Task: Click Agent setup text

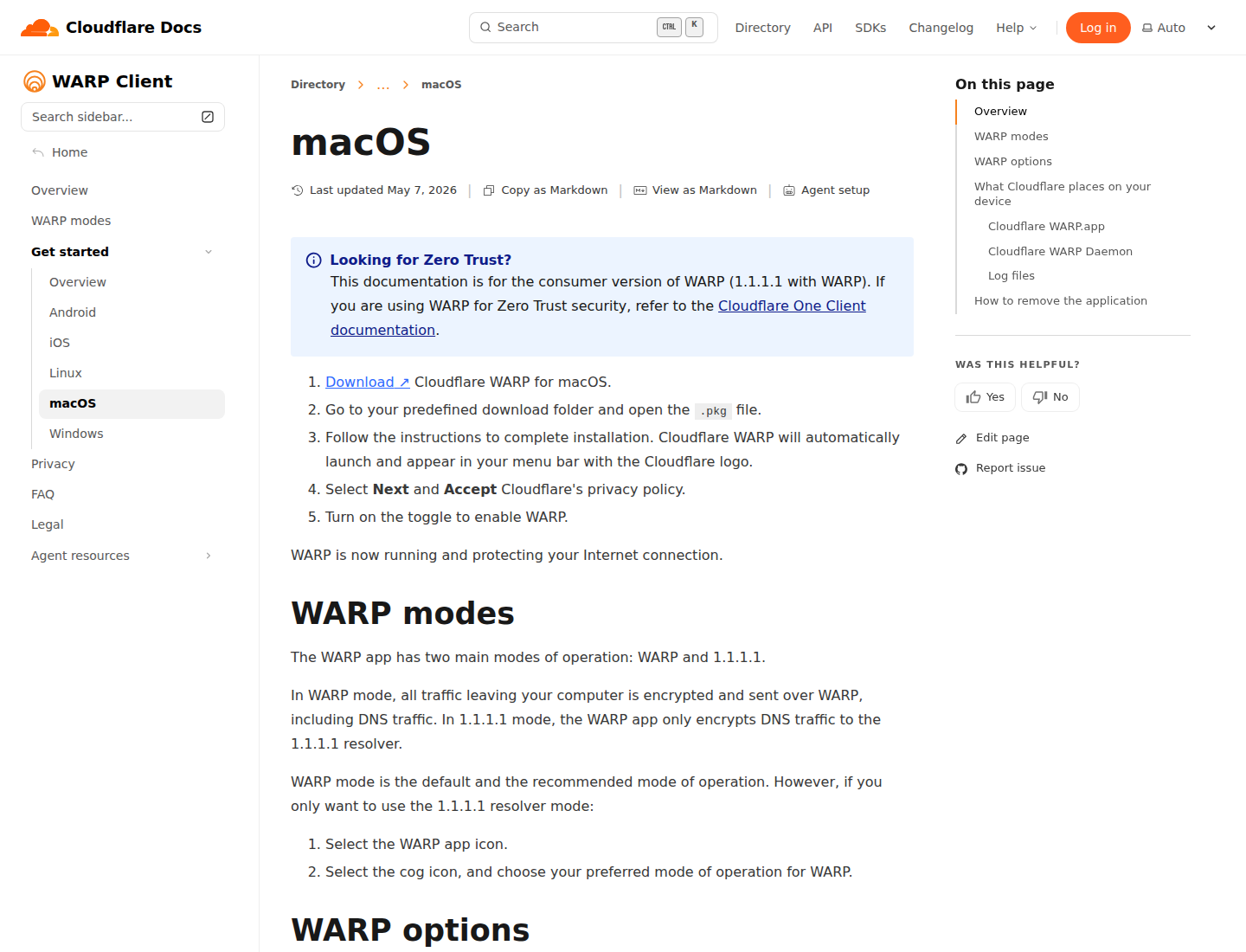Action: [835, 190]
